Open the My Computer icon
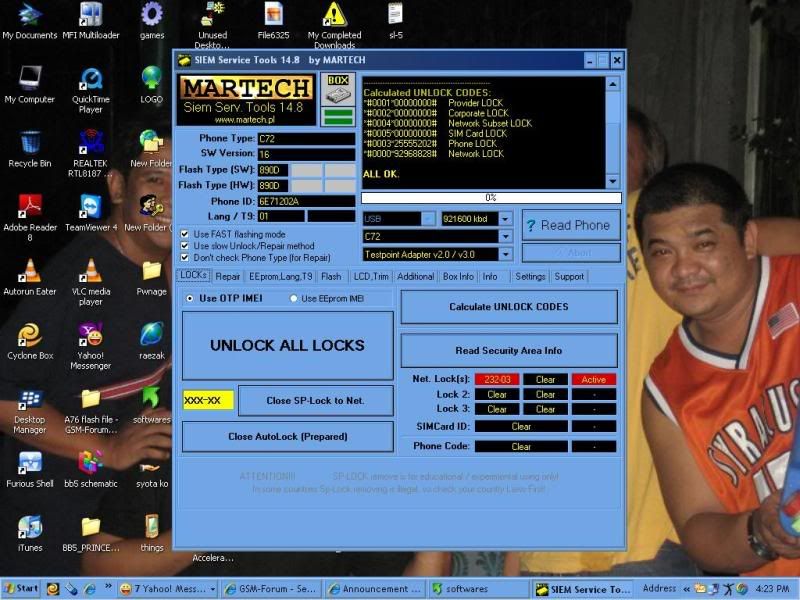This screenshot has width=800, height=600. coord(30,85)
